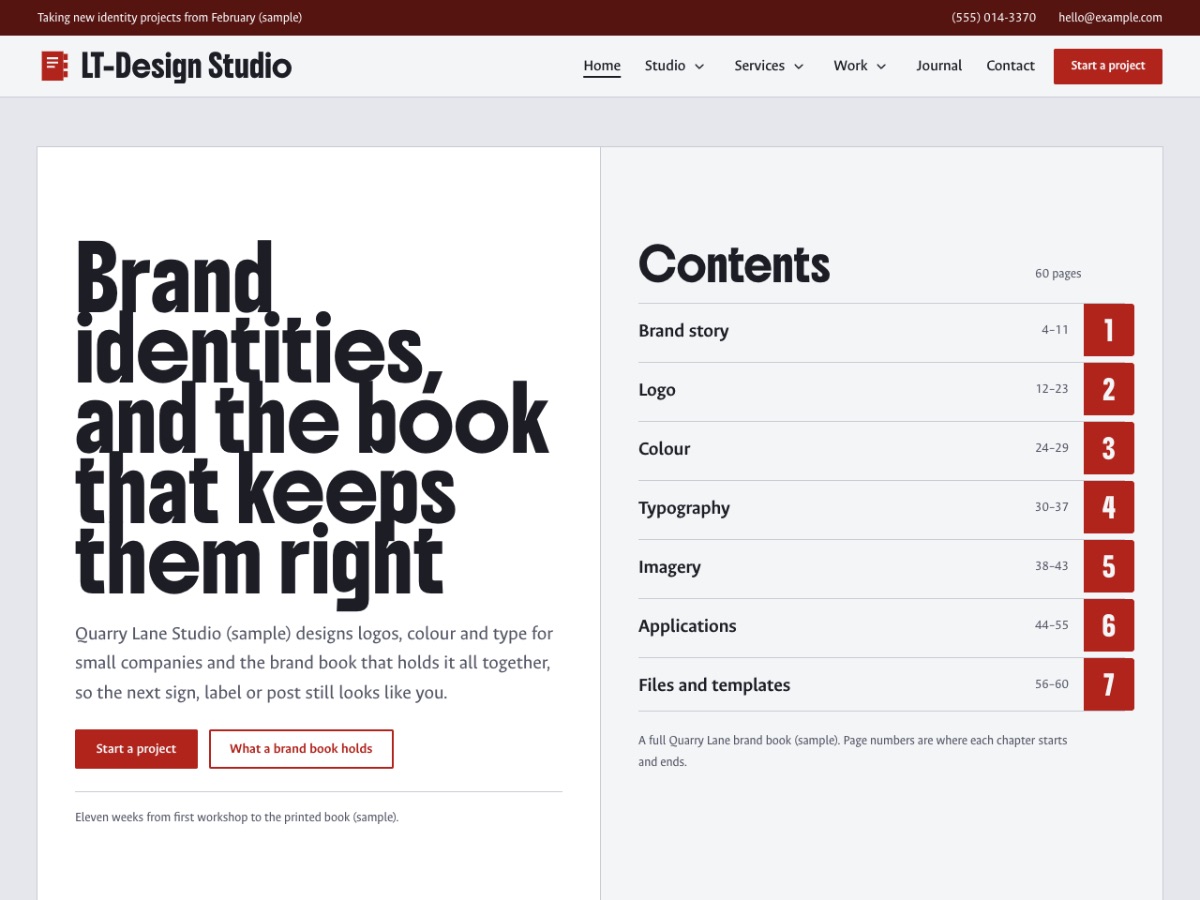The image size is (1200, 900).
Task: Open What a brand book holds
Action: [301, 749]
